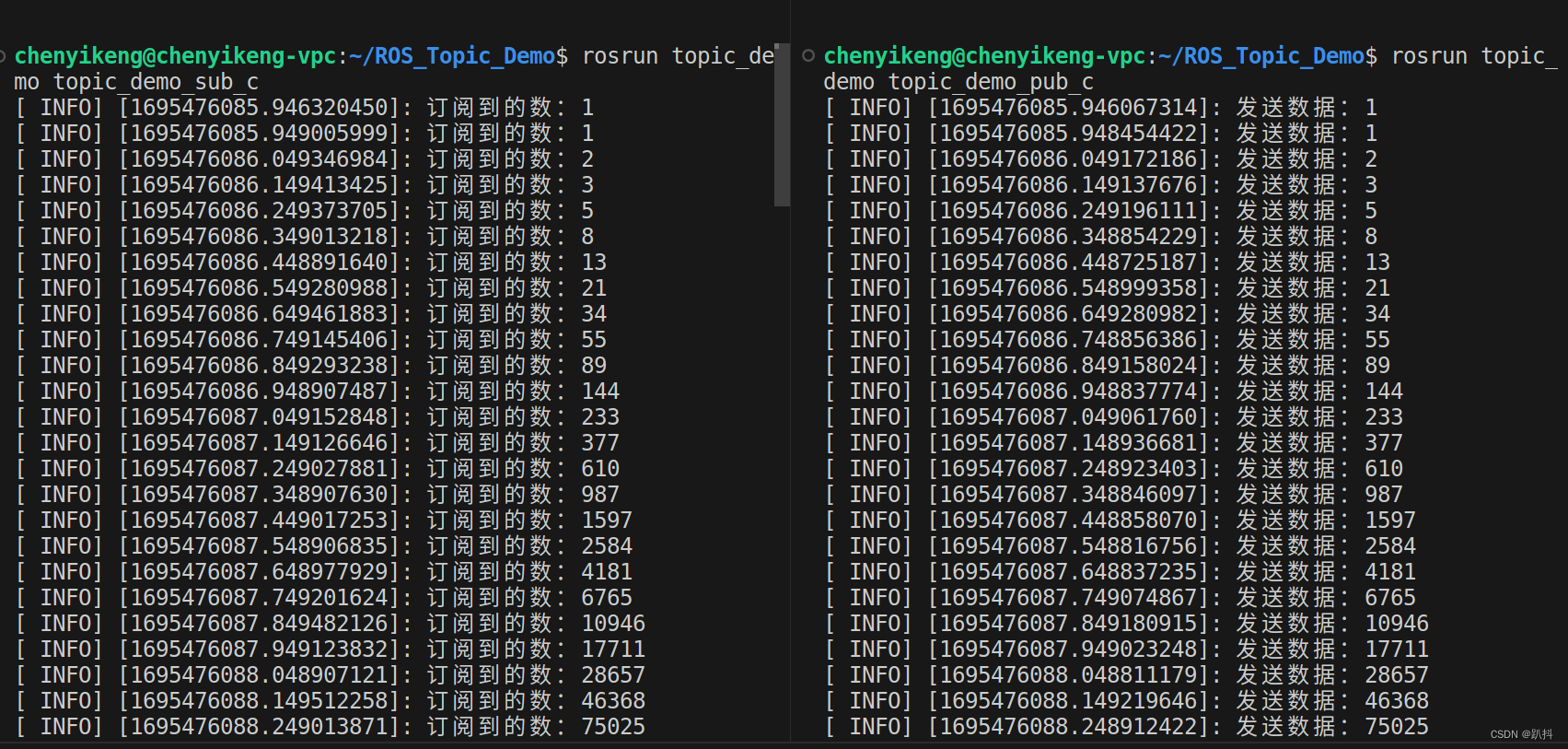Image resolution: width=1568 pixels, height=749 pixels.
Task: Click publisher line with timestamp 1695476087.648837235
Action: pos(1121,572)
